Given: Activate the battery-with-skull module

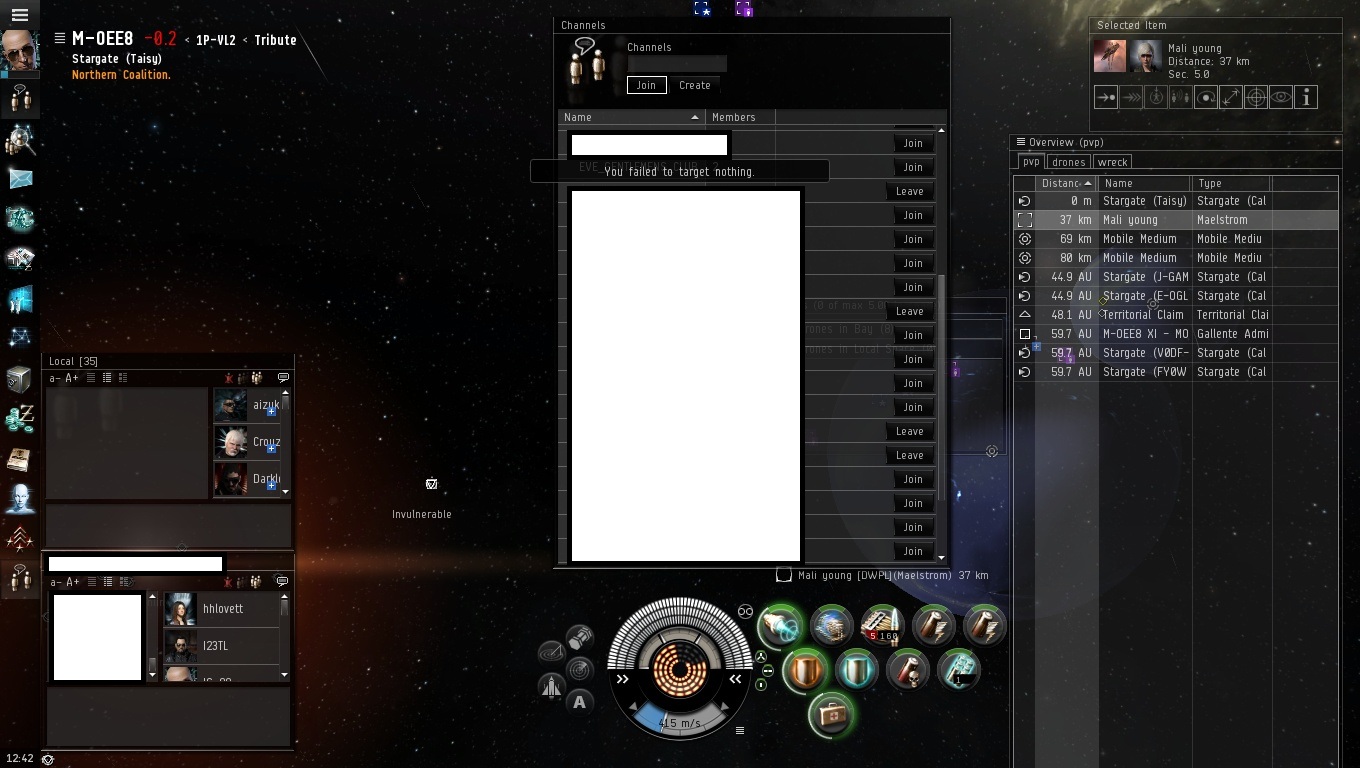Looking at the screenshot, I should click(907, 670).
